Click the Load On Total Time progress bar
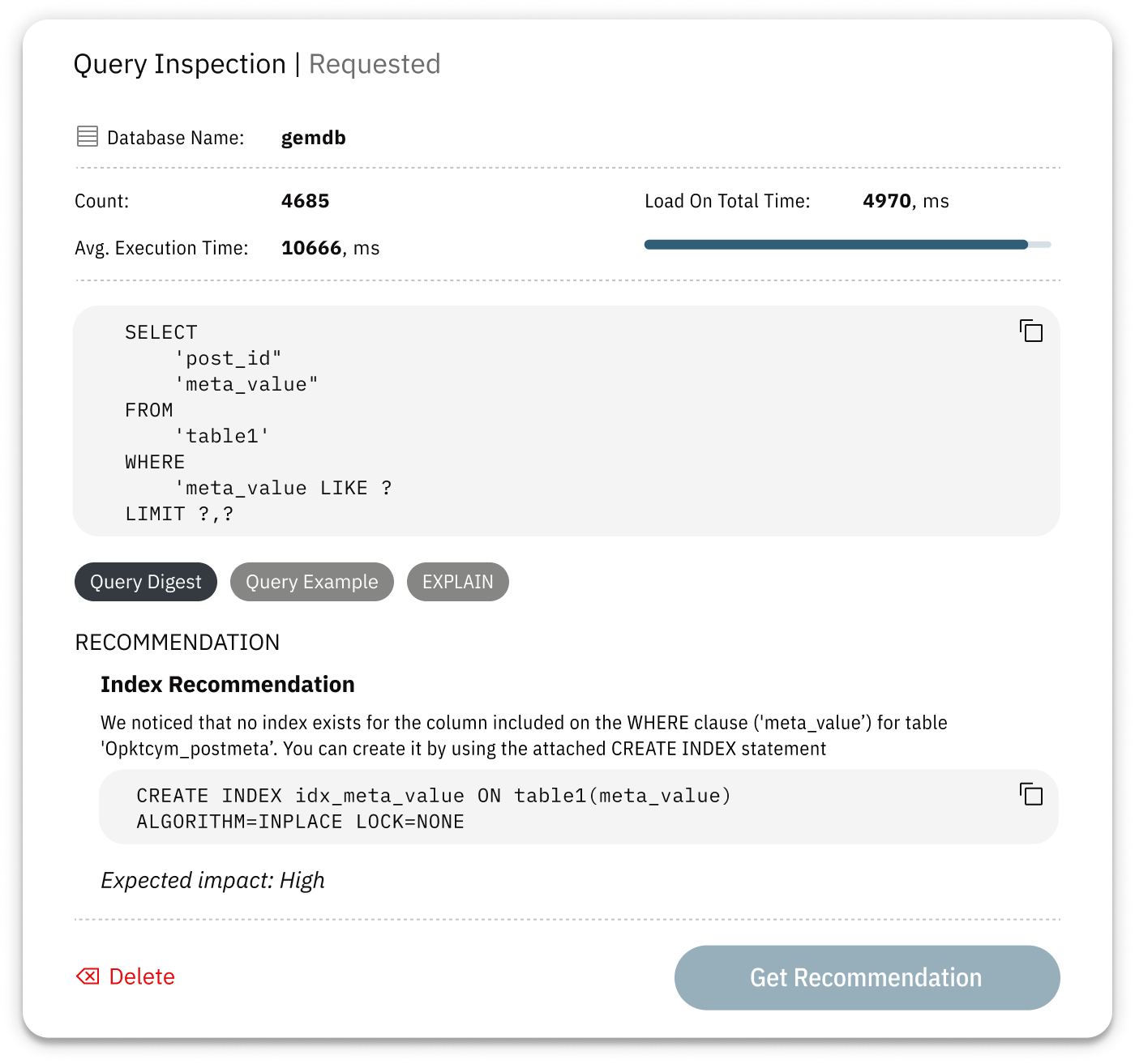The height and width of the screenshot is (1064, 1135). (x=847, y=244)
